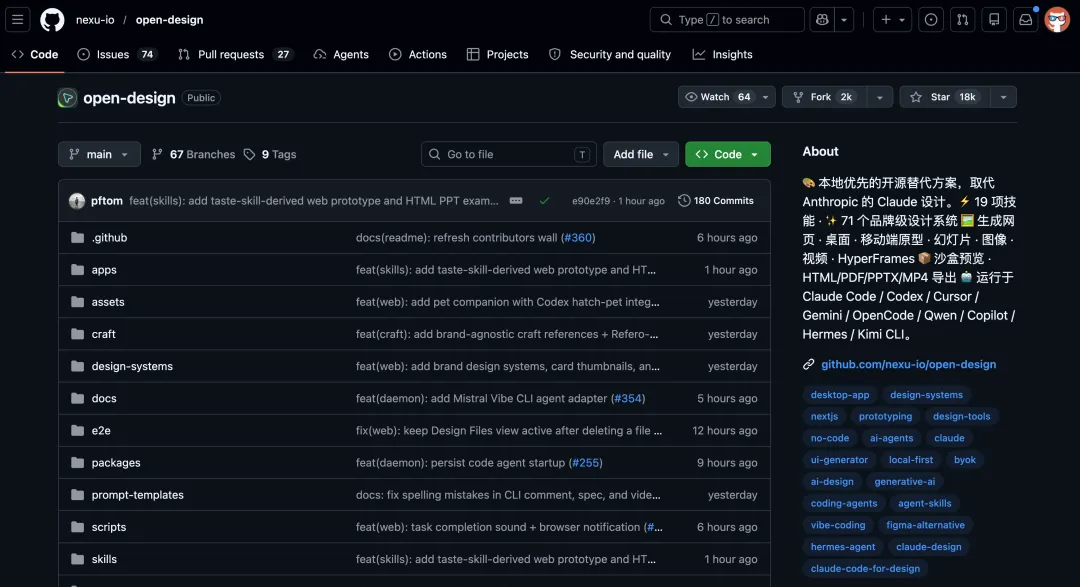The image size is (1080, 587).
Task: Star the open-design repository
Action: (x=945, y=97)
